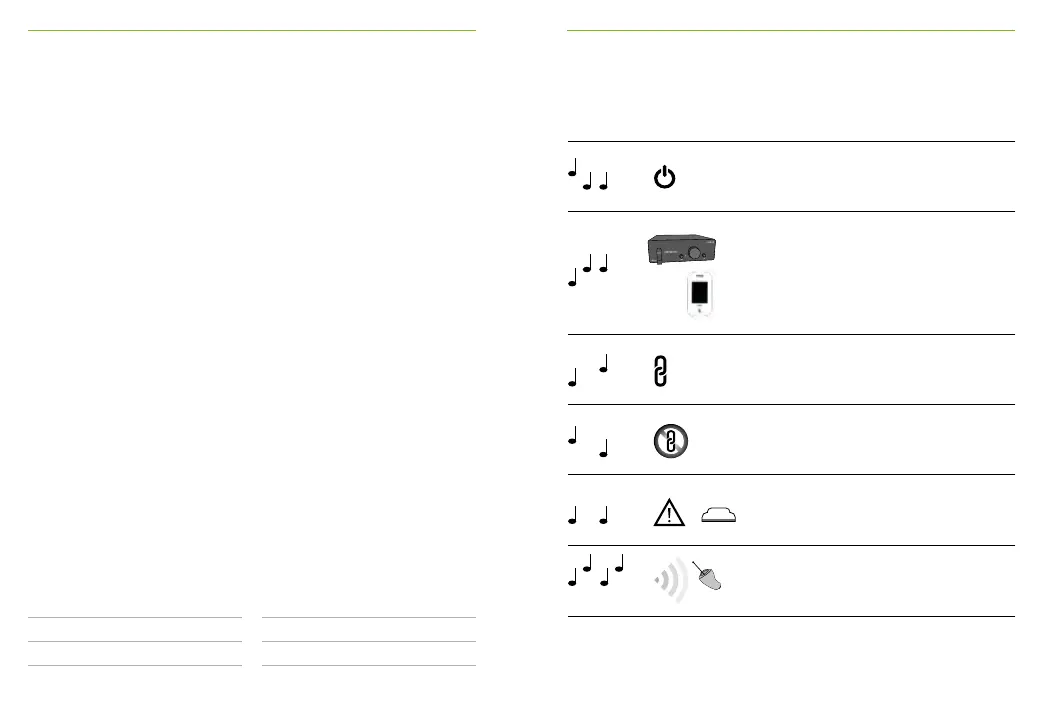
Task: Click the grey wireless signal waves icon
Action: (x=670, y=580)
